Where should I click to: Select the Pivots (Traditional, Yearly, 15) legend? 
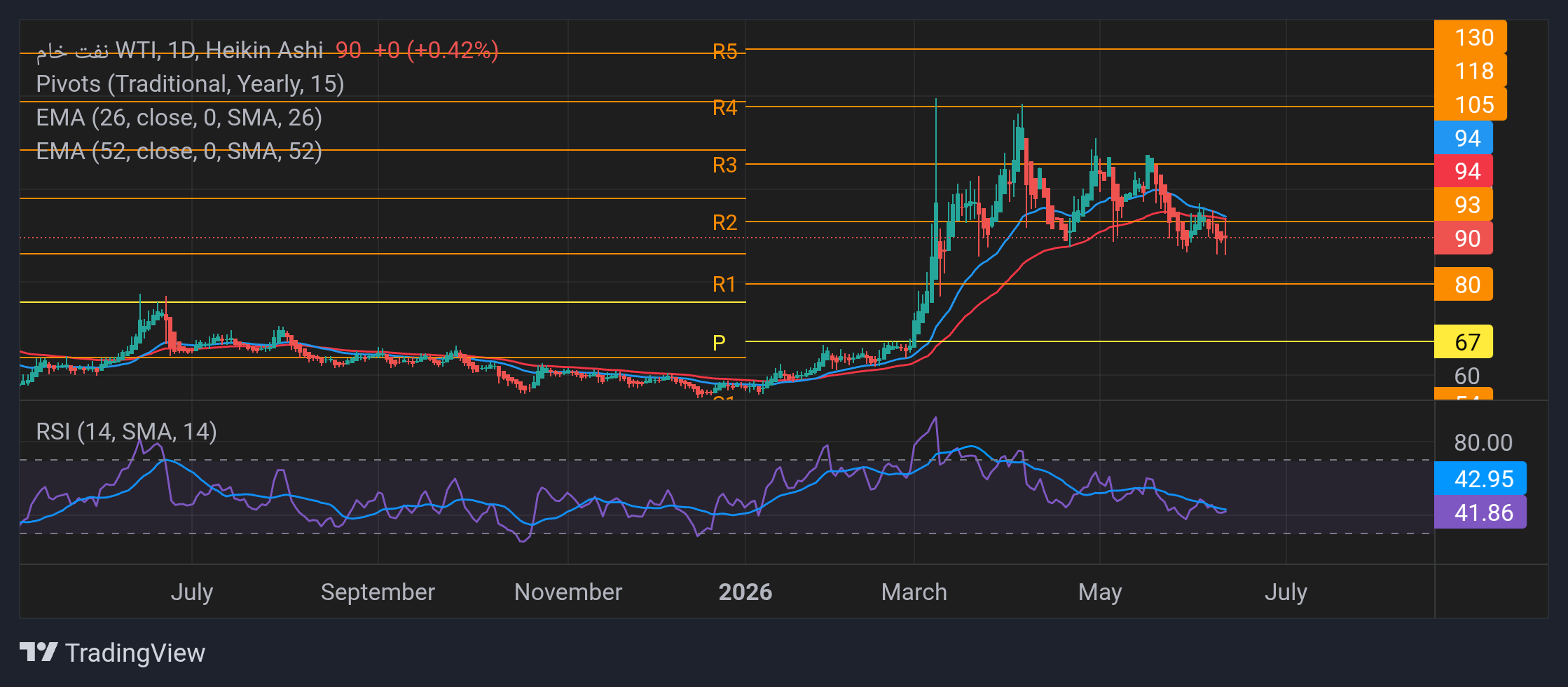click(x=190, y=84)
